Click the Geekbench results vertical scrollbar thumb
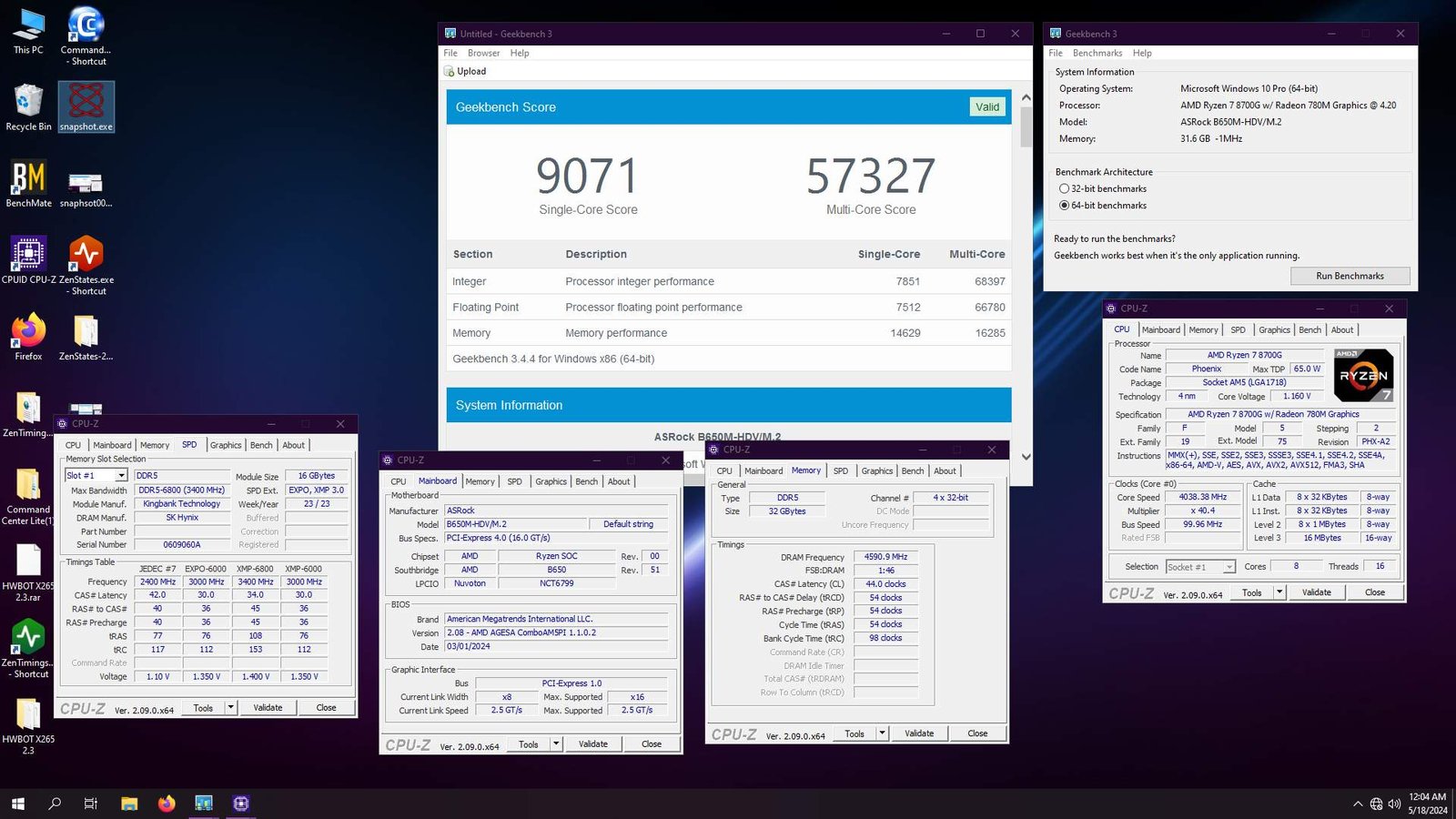 click(1026, 127)
